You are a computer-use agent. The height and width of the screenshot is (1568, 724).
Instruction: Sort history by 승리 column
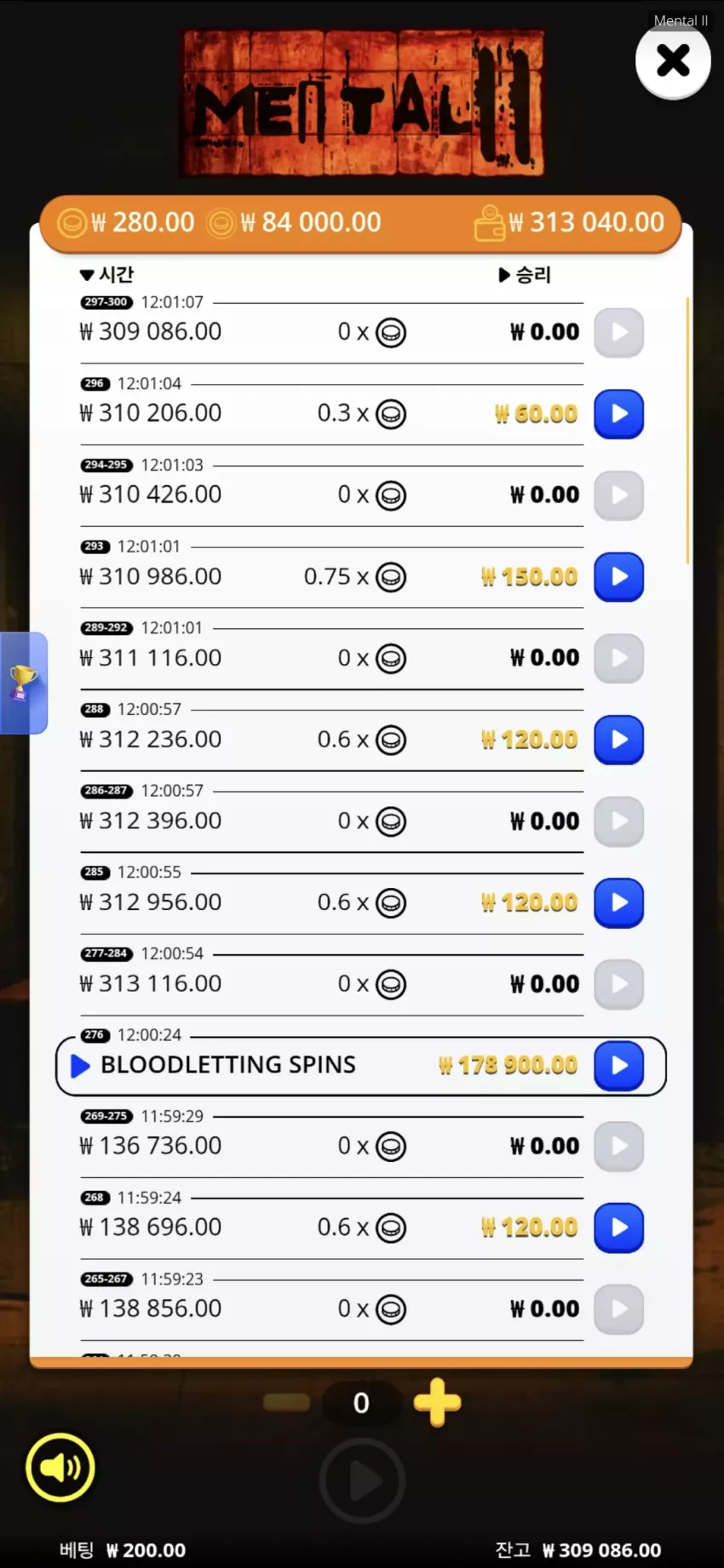click(525, 274)
